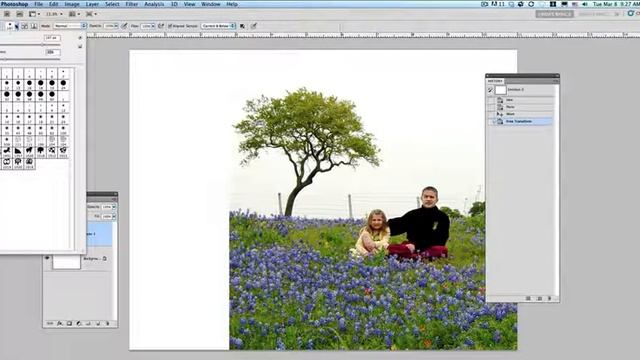Create new brush preset from this brush
The height and width of the screenshot is (360, 640).
pyautogui.click(x=80, y=46)
